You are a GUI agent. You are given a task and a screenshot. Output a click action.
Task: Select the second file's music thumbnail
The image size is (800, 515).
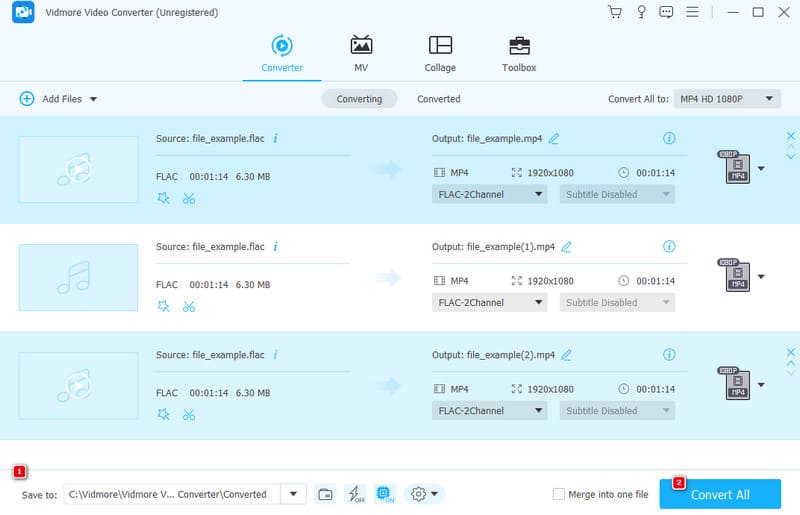click(x=78, y=277)
